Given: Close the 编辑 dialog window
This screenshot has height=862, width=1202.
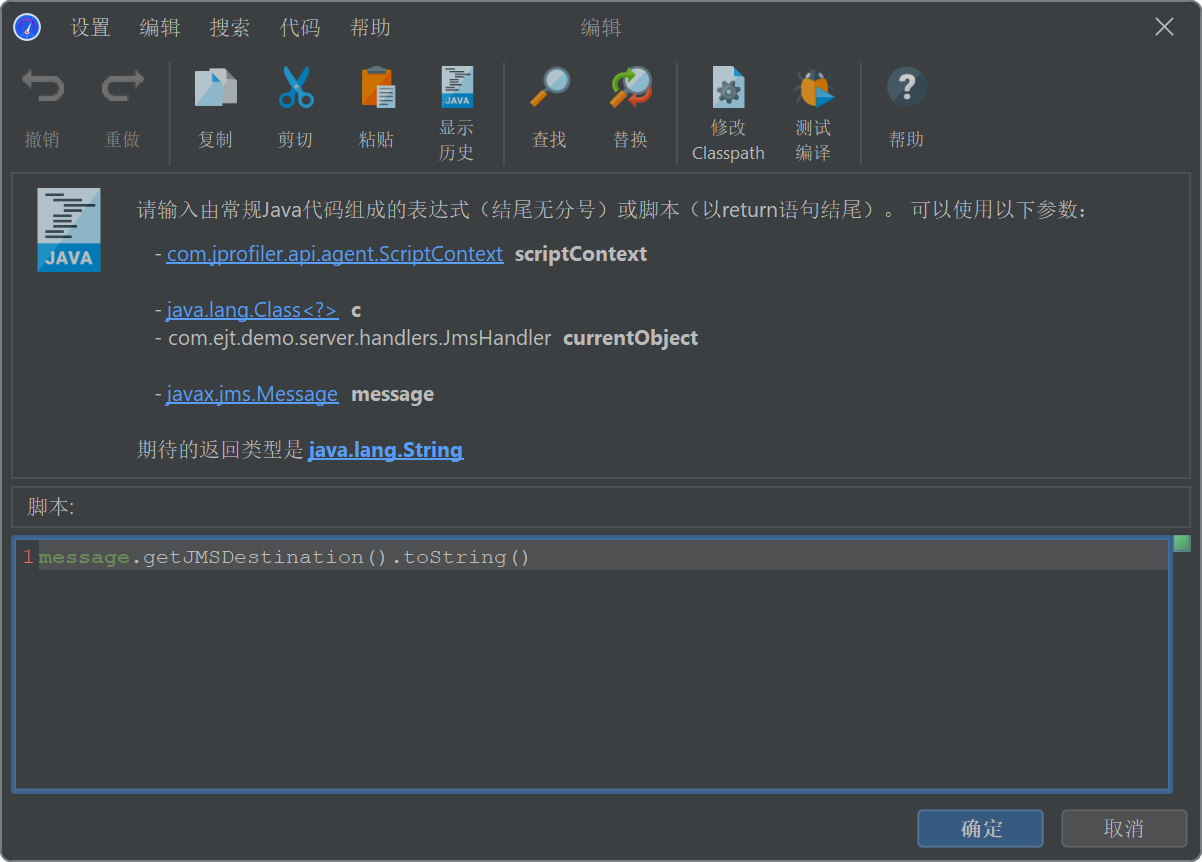Looking at the screenshot, I should (1164, 27).
